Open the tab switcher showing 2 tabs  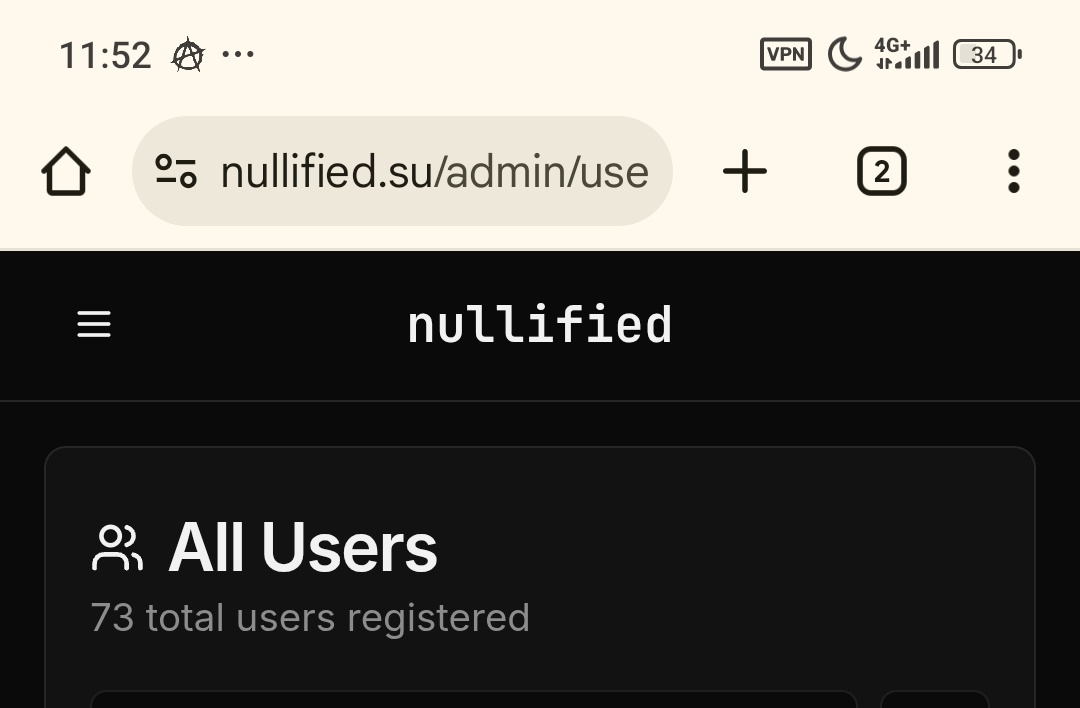tap(881, 172)
